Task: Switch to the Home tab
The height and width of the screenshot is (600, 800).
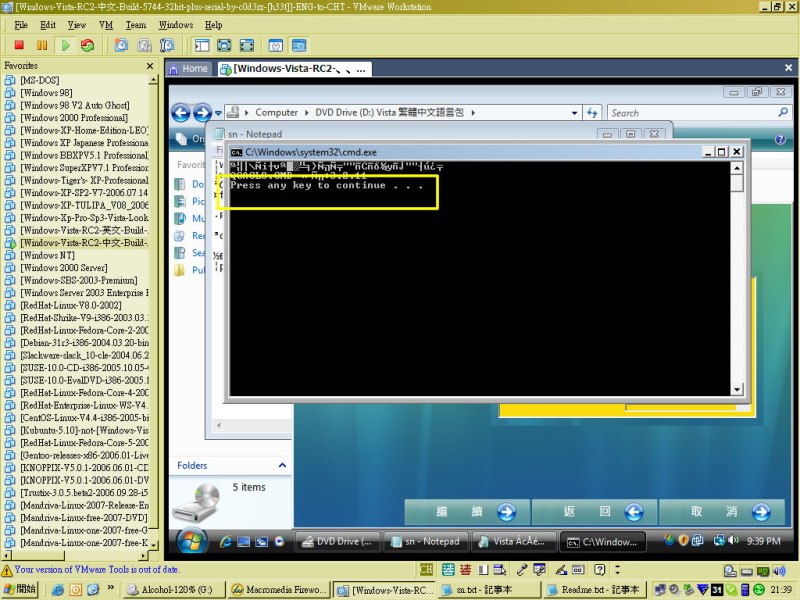Action: pyautogui.click(x=188, y=69)
